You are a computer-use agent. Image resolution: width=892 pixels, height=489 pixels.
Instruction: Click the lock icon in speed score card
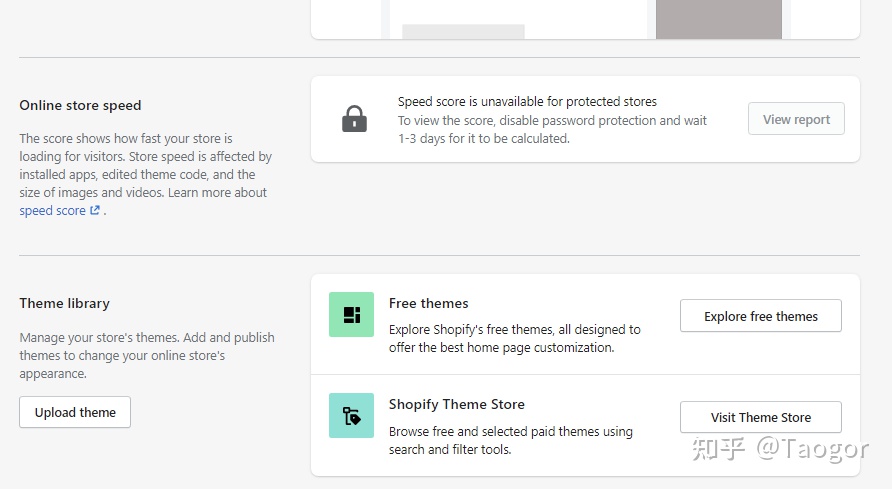(x=354, y=120)
